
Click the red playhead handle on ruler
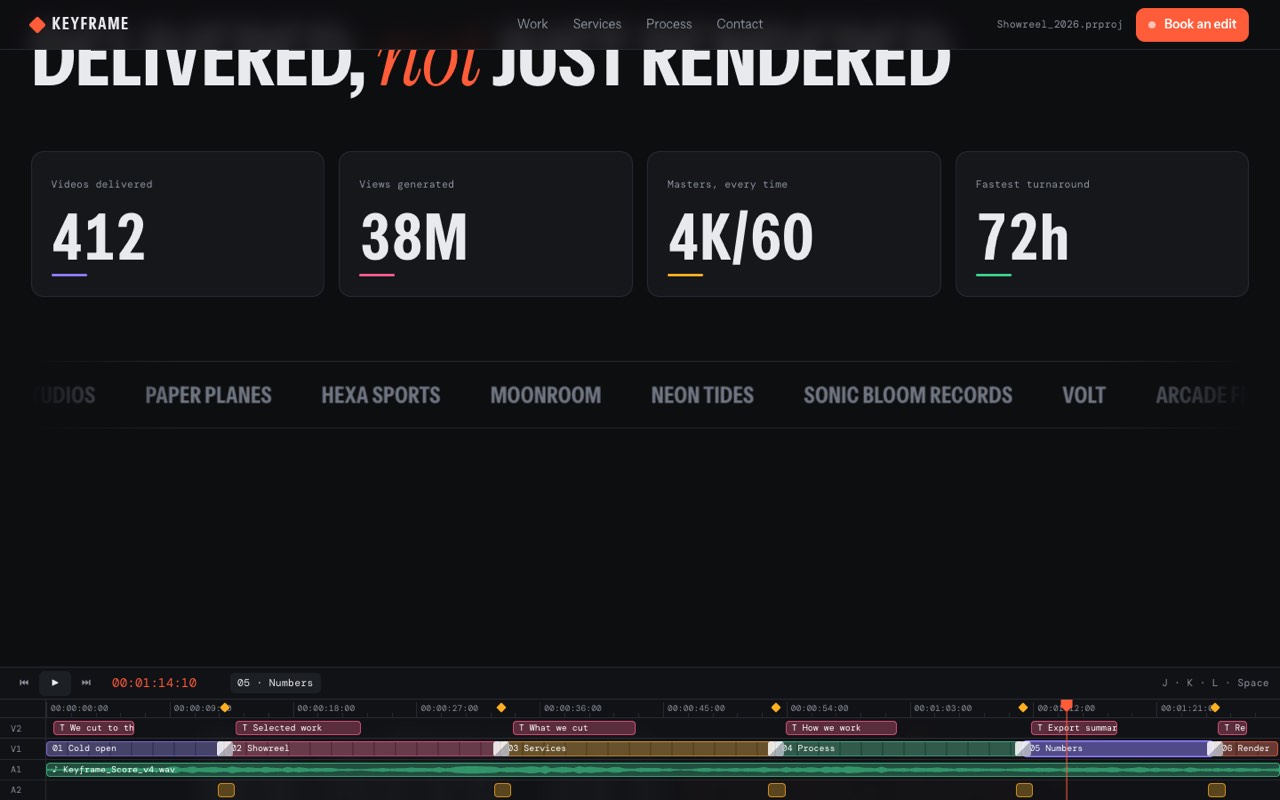[x=1066, y=705]
